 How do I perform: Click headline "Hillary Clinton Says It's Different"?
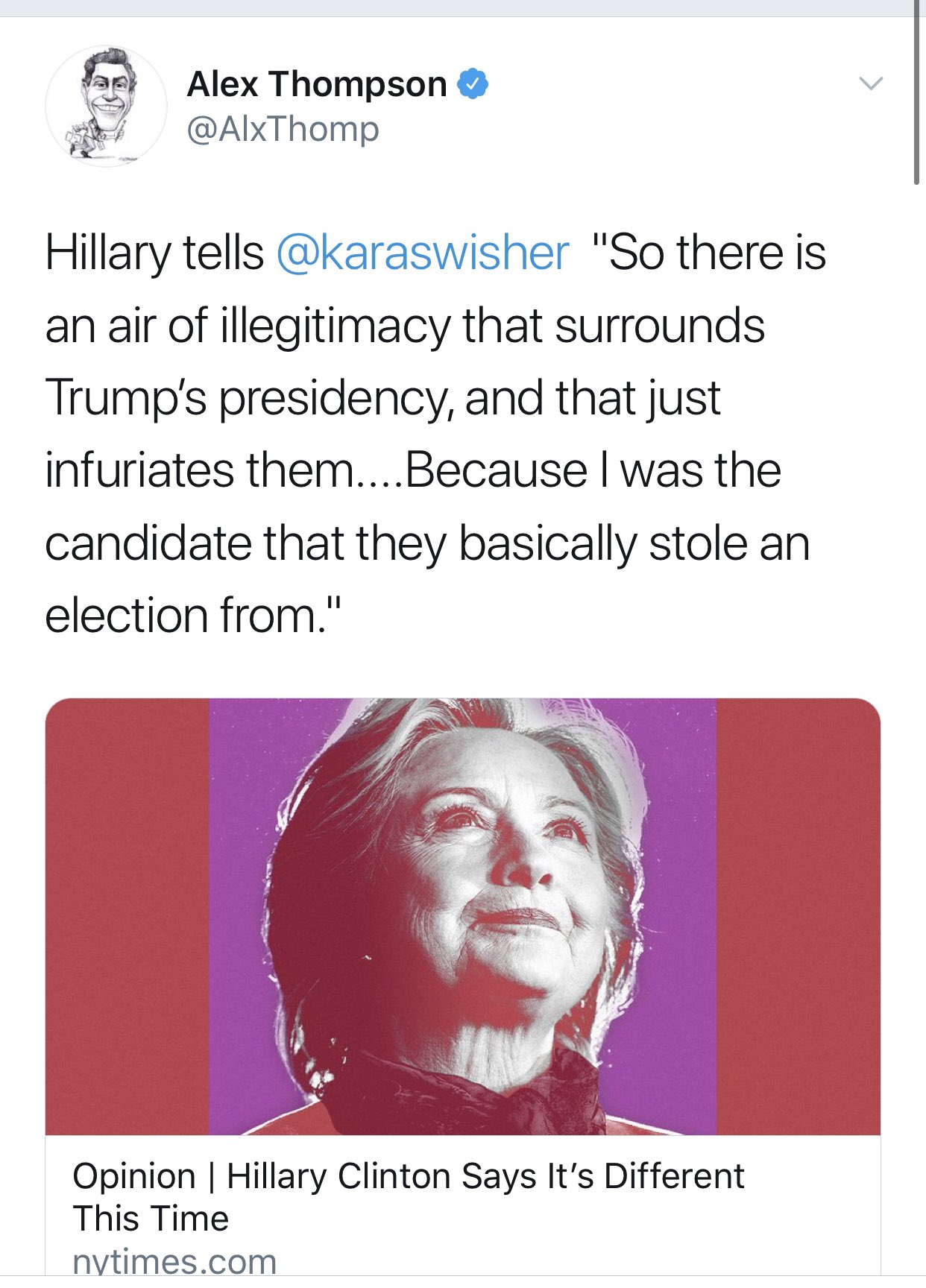[485, 1176]
